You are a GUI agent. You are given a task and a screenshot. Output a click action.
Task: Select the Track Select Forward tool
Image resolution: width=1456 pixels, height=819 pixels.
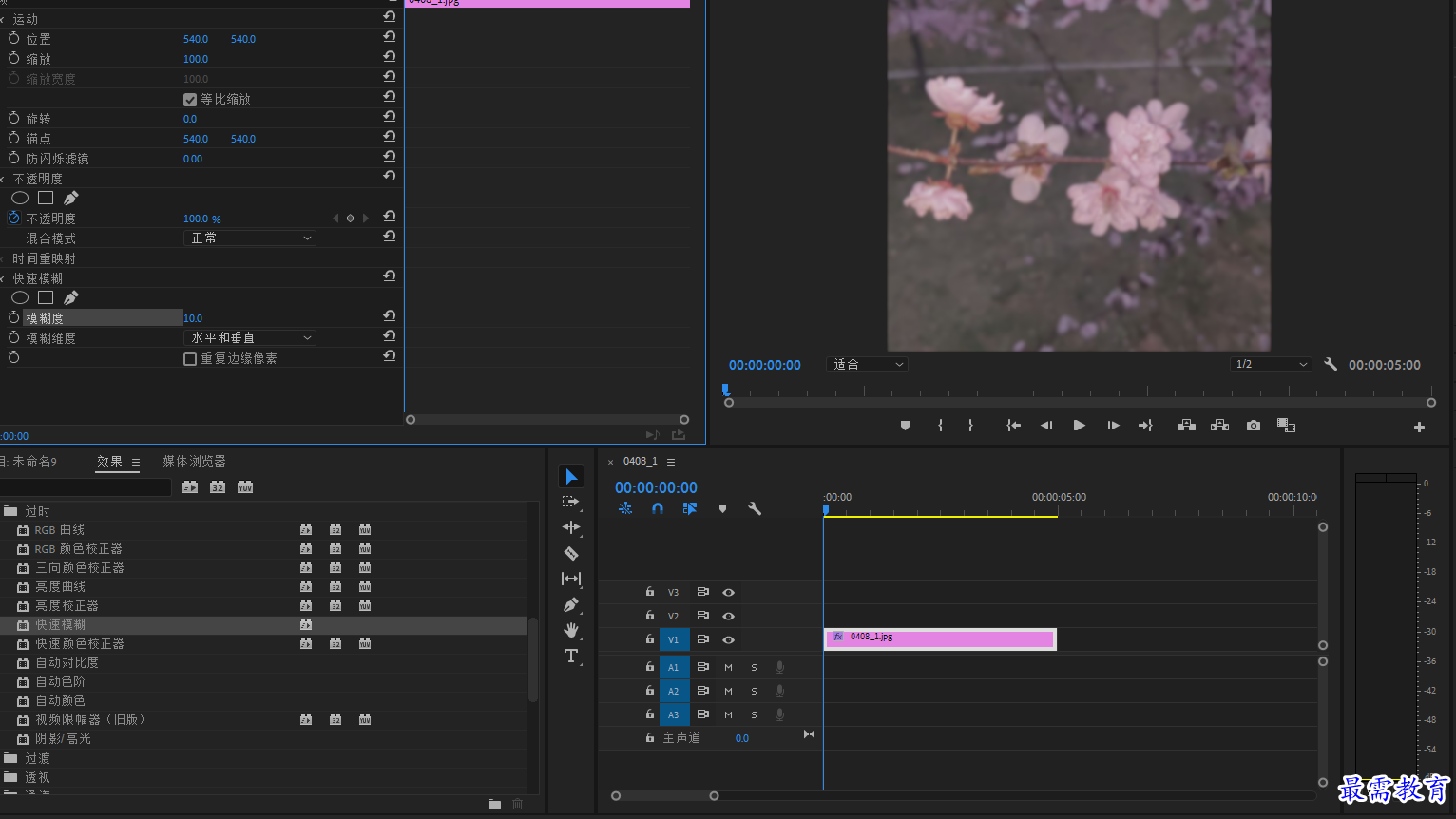[570, 502]
